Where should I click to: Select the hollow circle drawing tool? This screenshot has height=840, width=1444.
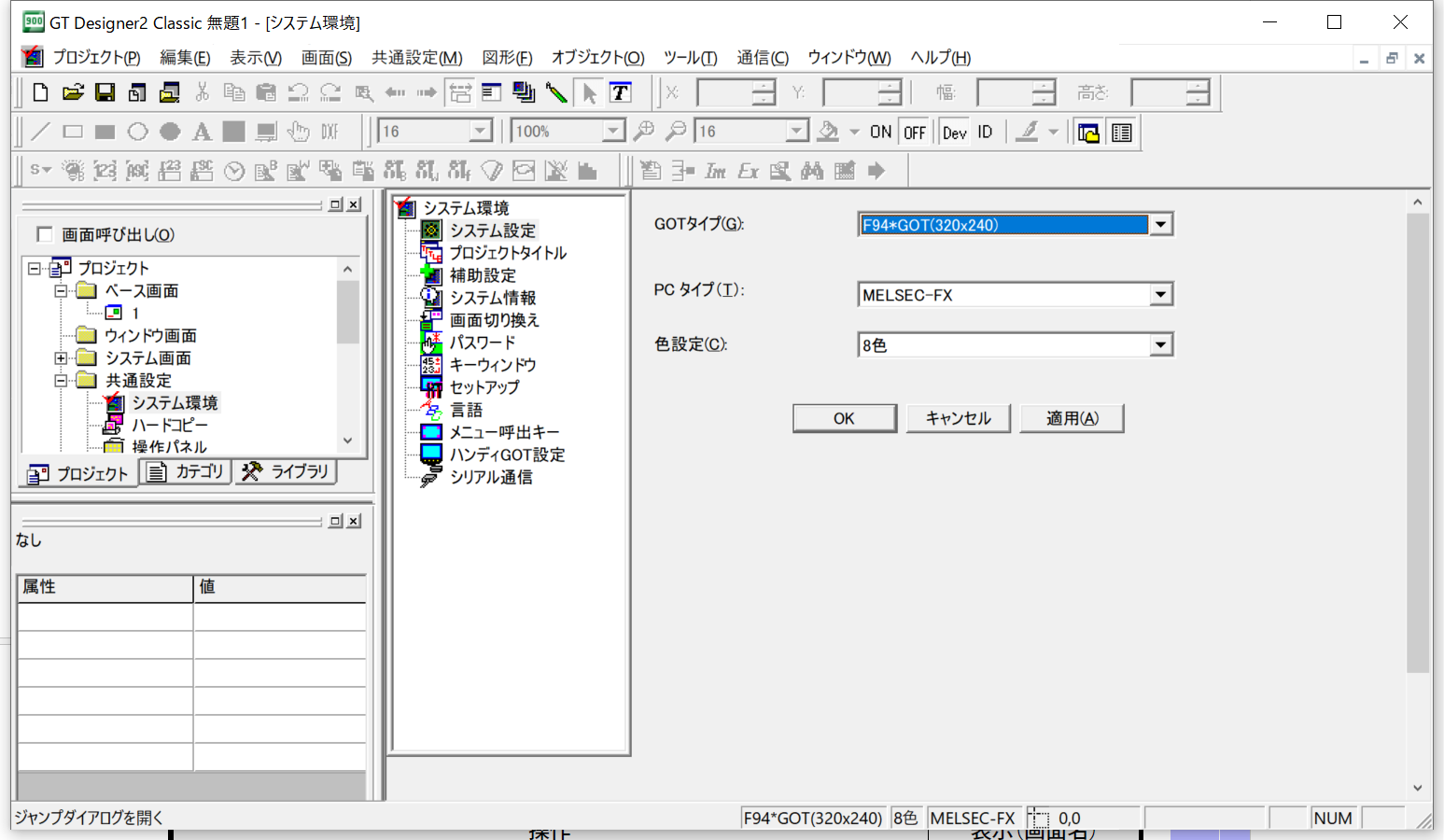(x=138, y=132)
